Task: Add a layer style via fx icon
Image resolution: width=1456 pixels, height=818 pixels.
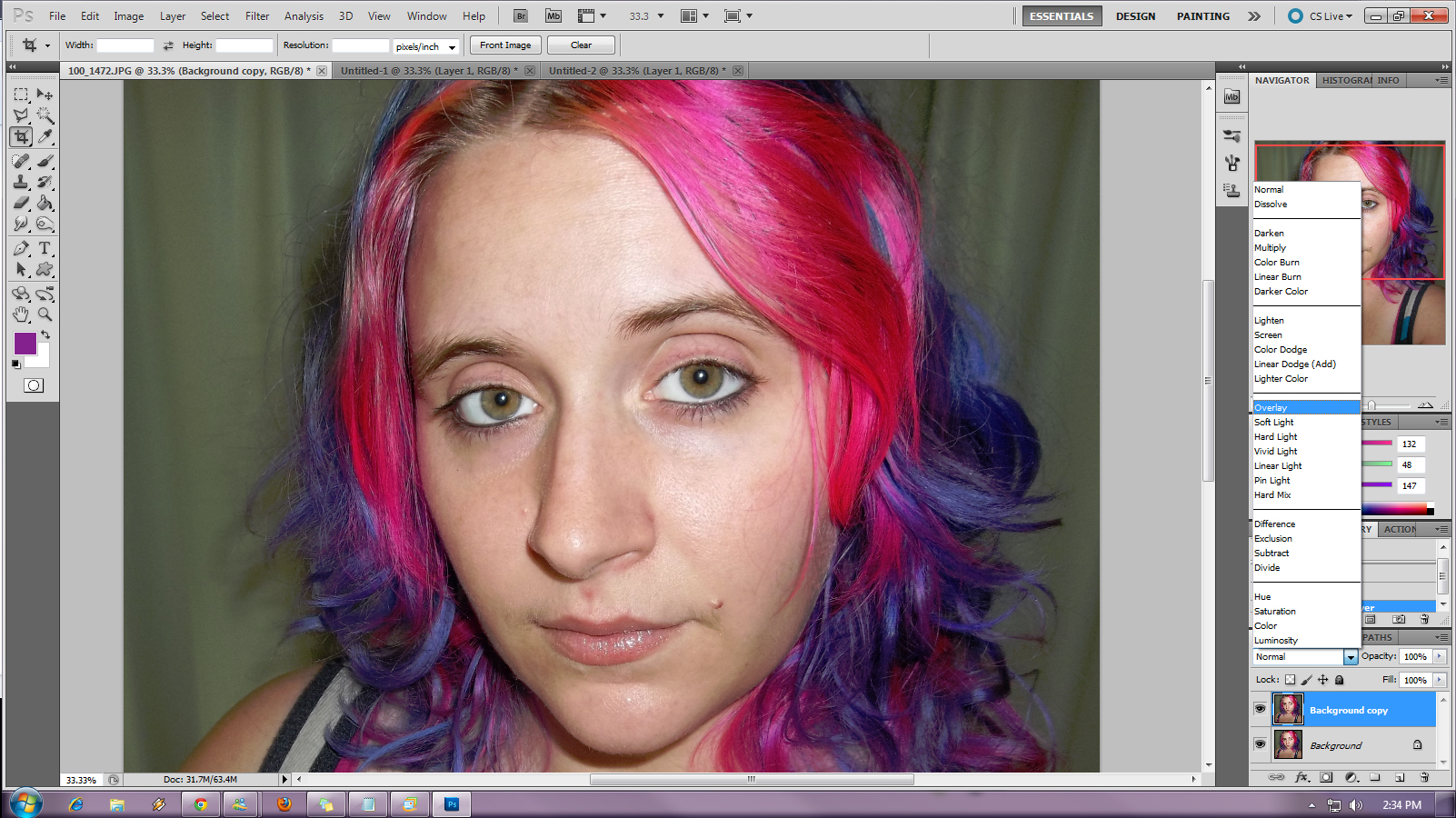Action: pos(1301,777)
